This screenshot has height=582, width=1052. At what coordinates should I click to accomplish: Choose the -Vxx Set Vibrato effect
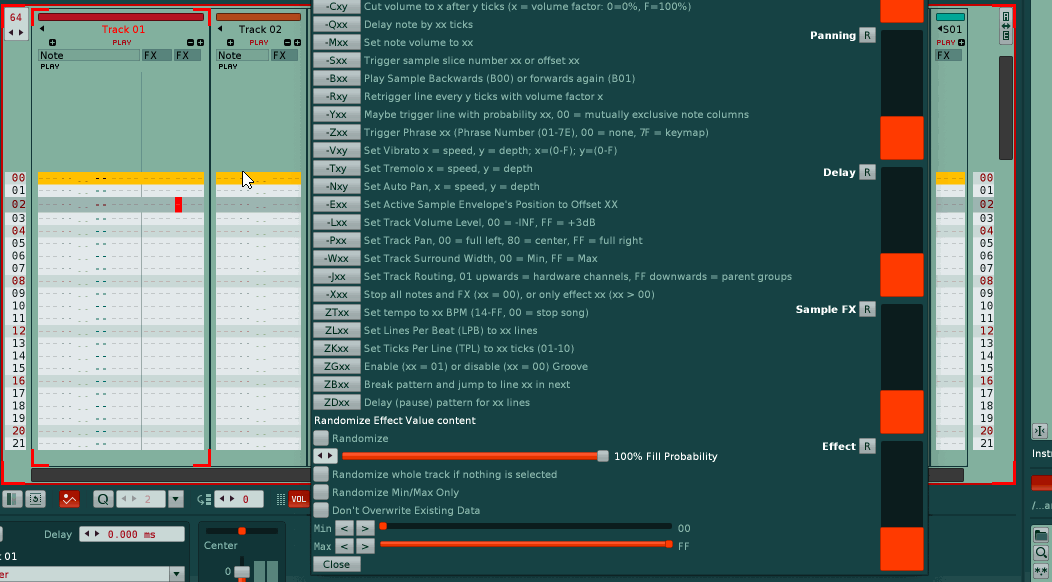pos(336,150)
